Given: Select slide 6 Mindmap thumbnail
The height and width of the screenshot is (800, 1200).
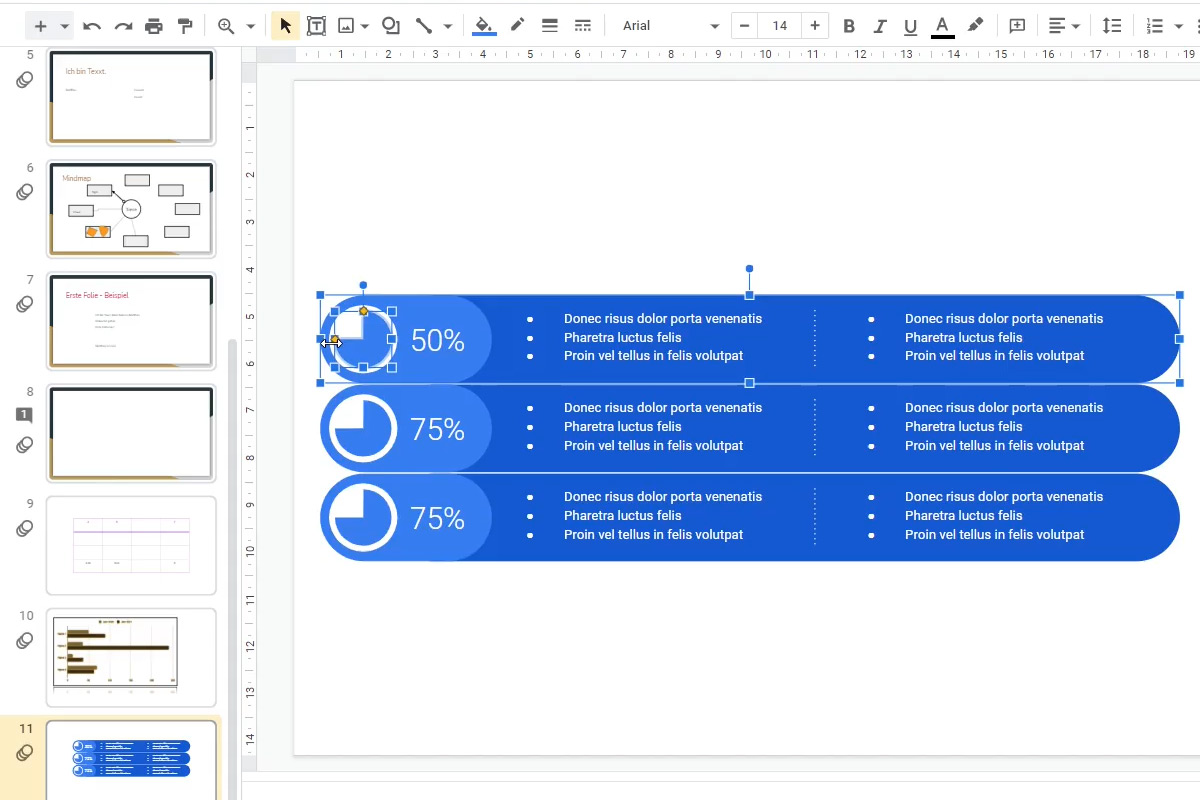Looking at the screenshot, I should pos(131,209).
